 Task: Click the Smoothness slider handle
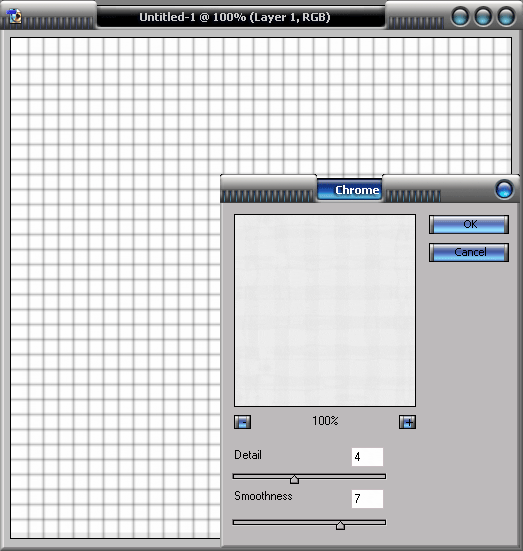tap(340, 525)
